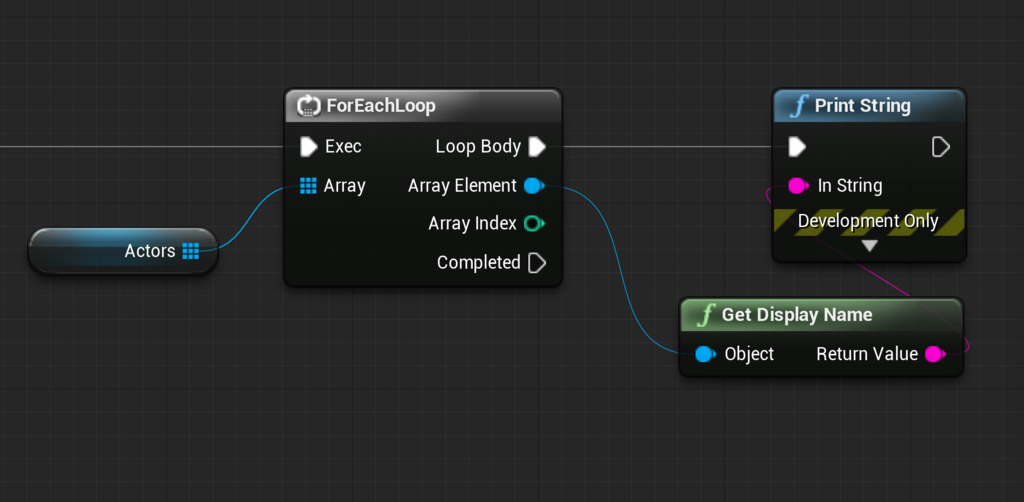This screenshot has width=1024, height=502.
Task: Click the Object input pin on Get Display Name
Action: [705, 354]
